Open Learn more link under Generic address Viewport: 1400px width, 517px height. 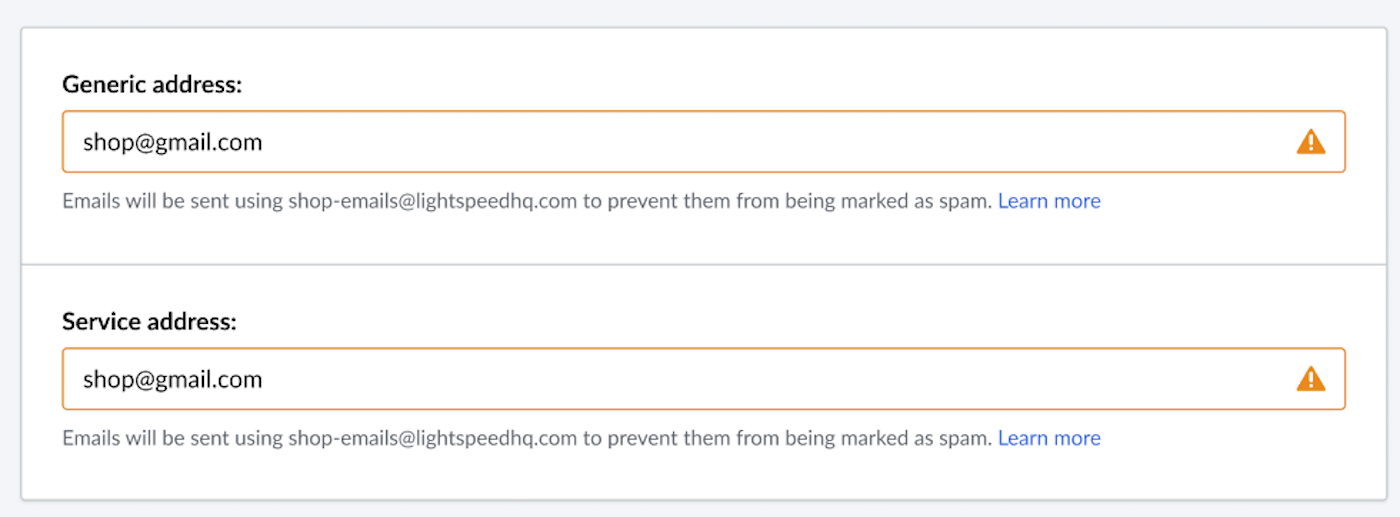[1049, 201]
